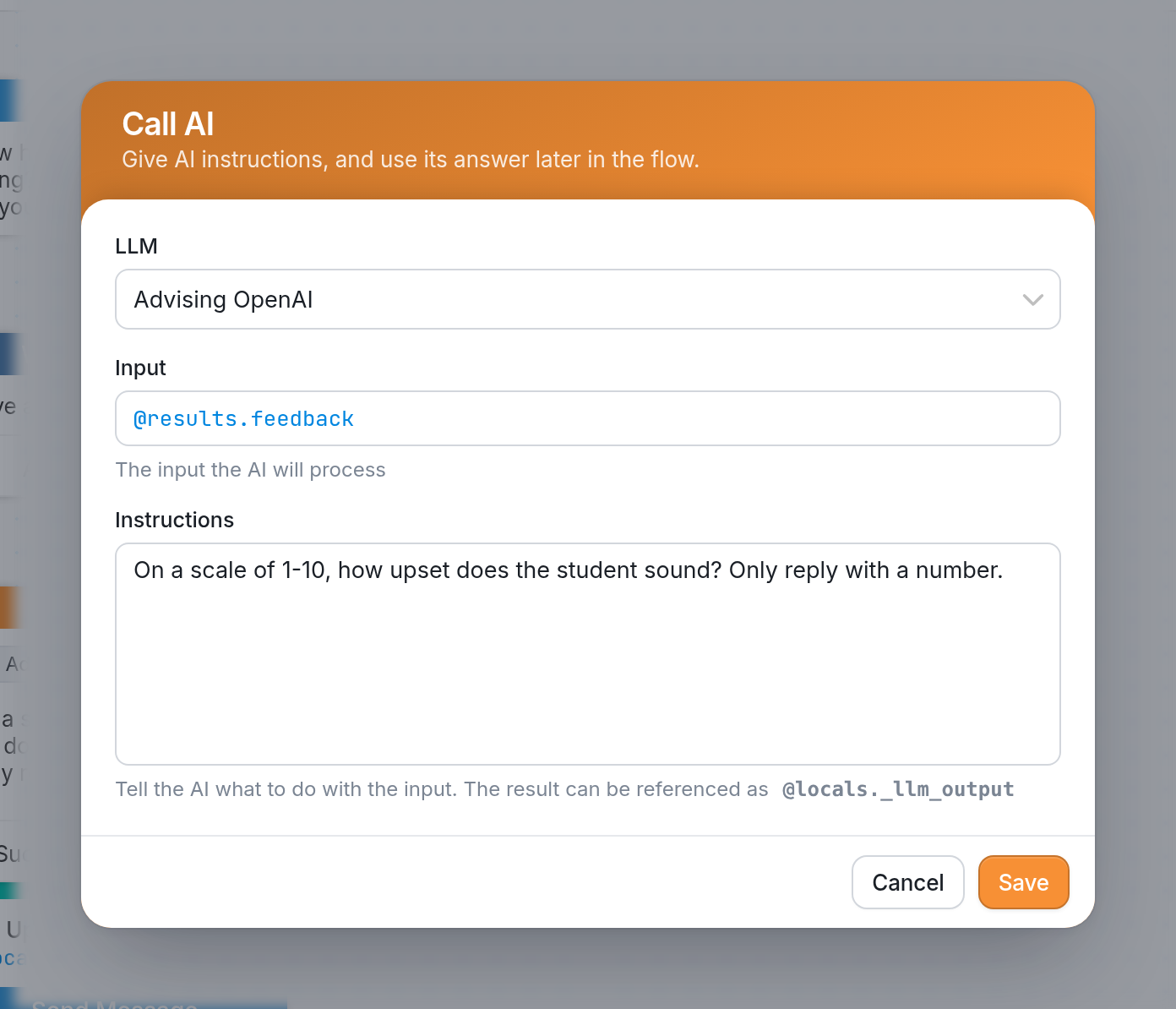Click the 'Give AI instructions' subtitle text
The width and height of the screenshot is (1176, 1009).
tap(411, 160)
